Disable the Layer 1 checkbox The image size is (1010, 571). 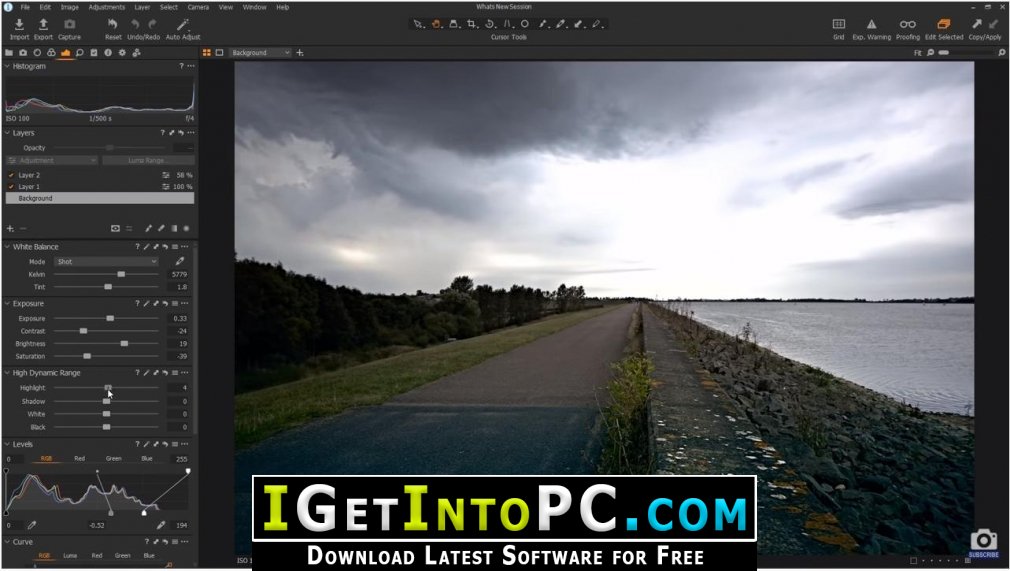click(11, 187)
